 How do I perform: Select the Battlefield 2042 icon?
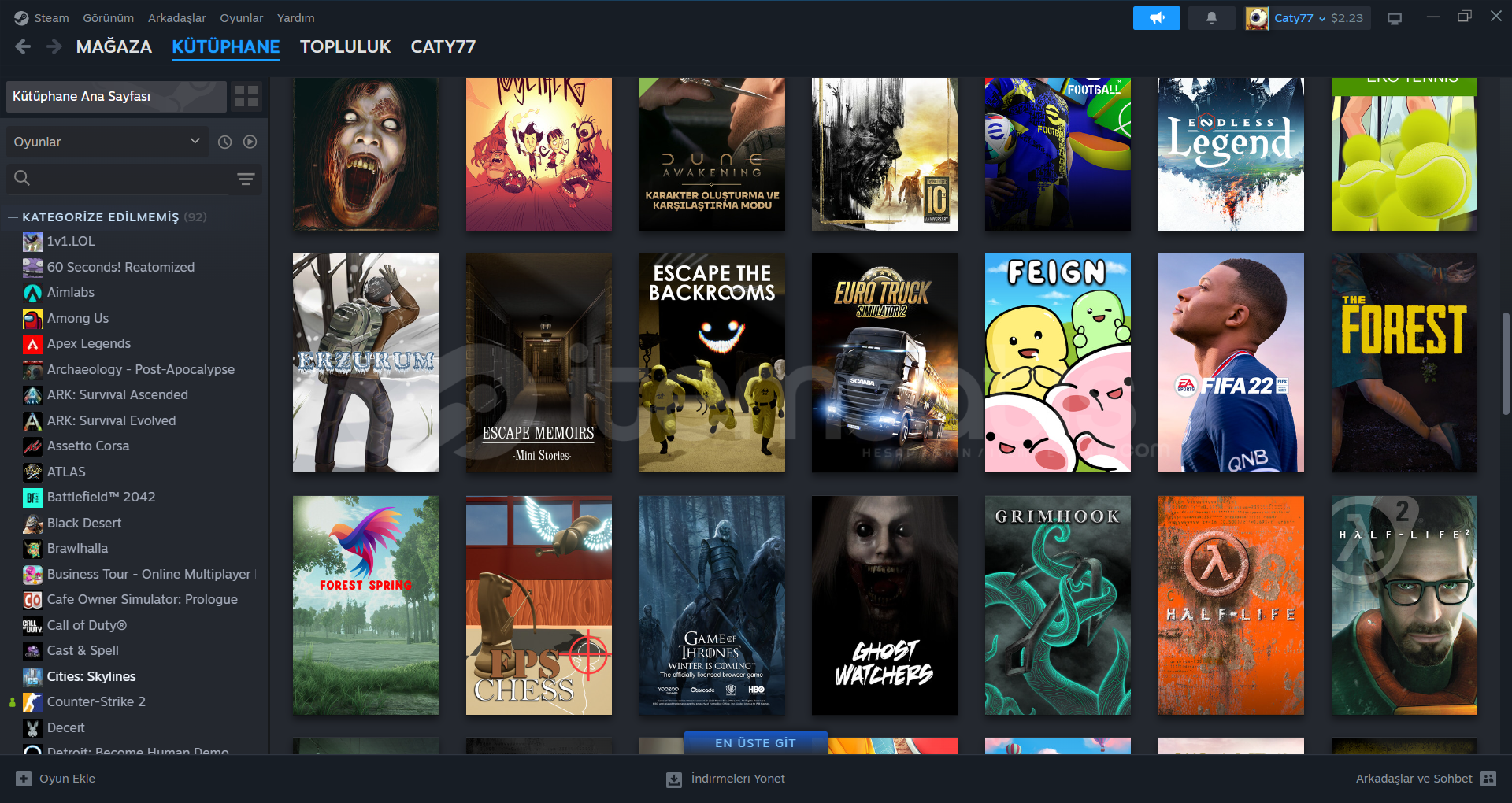pyautogui.click(x=32, y=498)
